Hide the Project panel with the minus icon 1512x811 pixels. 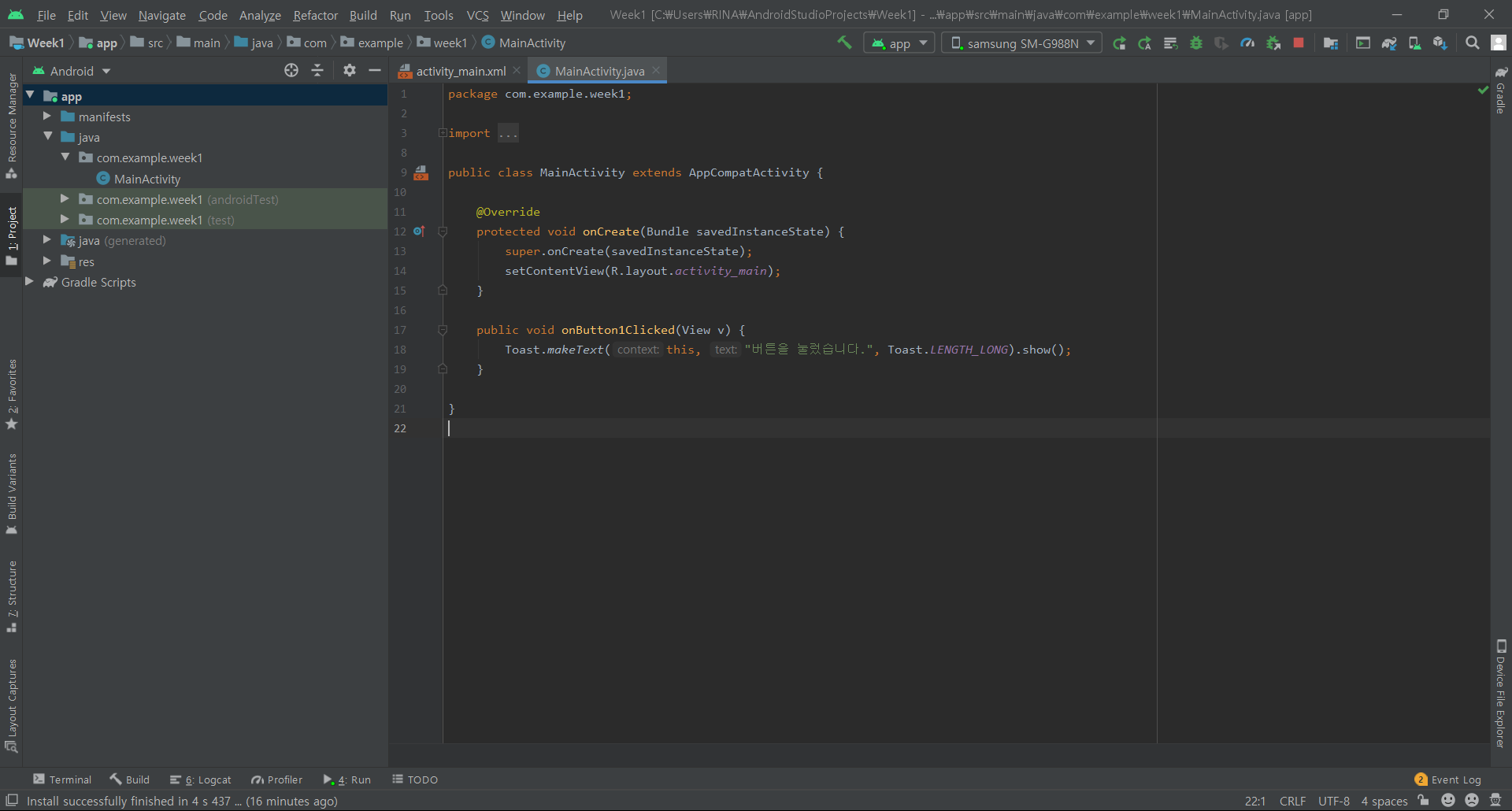tap(375, 70)
